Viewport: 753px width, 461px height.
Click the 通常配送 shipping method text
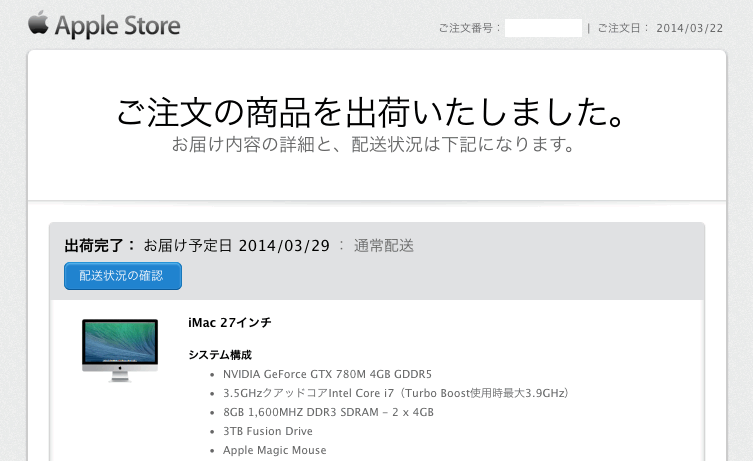[x=384, y=246]
